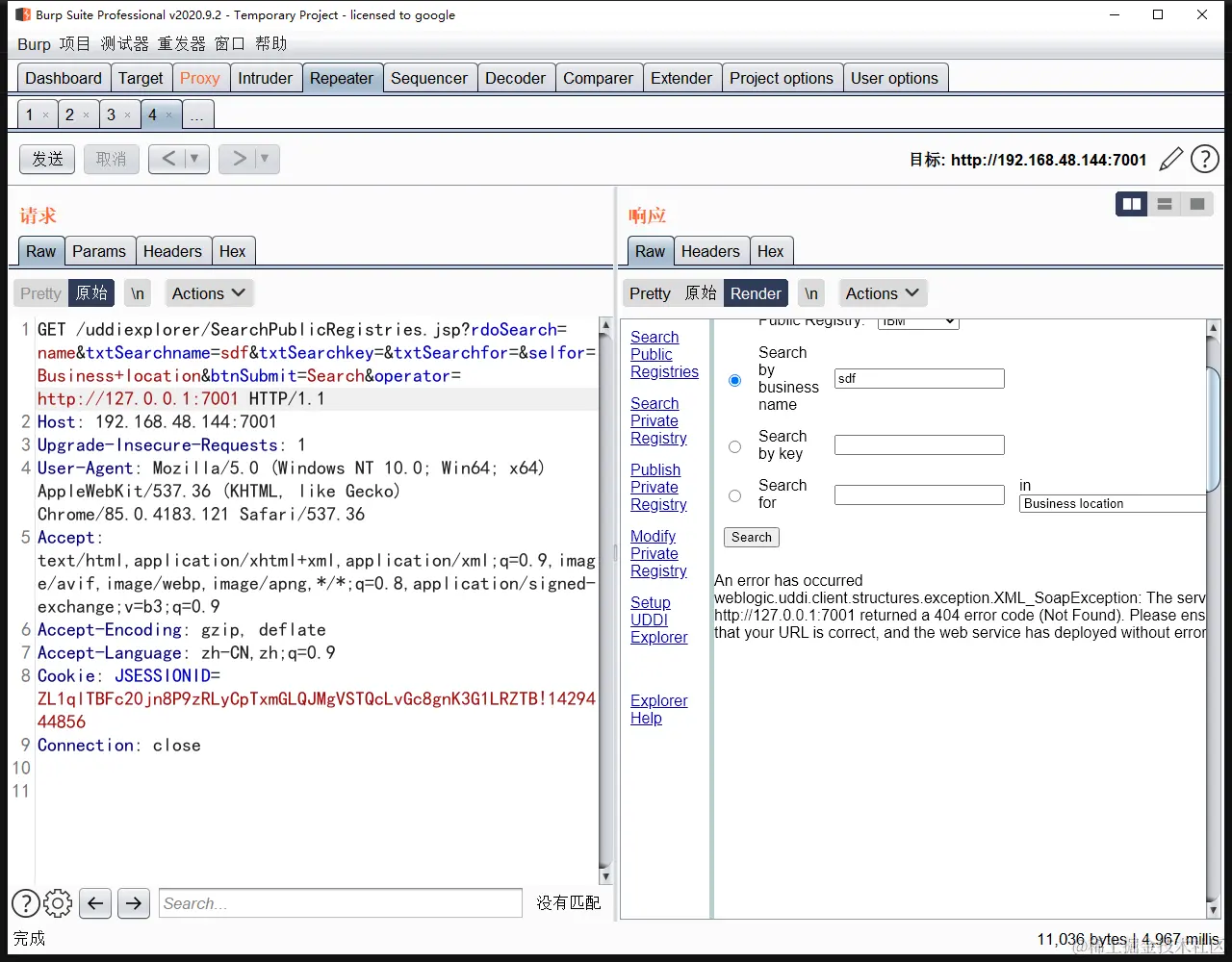Switch response view to Render
Viewport: 1232px width, 962px height.
(756, 293)
